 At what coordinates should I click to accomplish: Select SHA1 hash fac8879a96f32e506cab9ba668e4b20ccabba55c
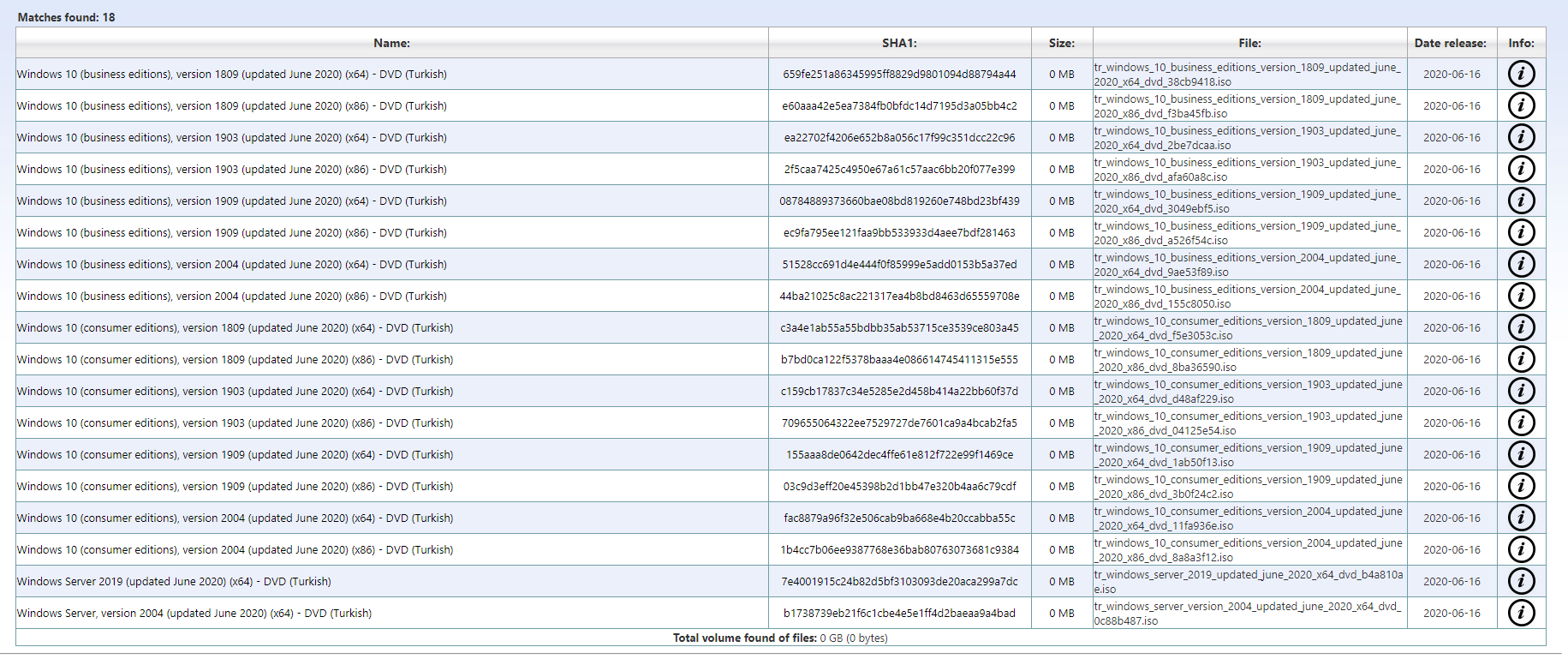[899, 518]
